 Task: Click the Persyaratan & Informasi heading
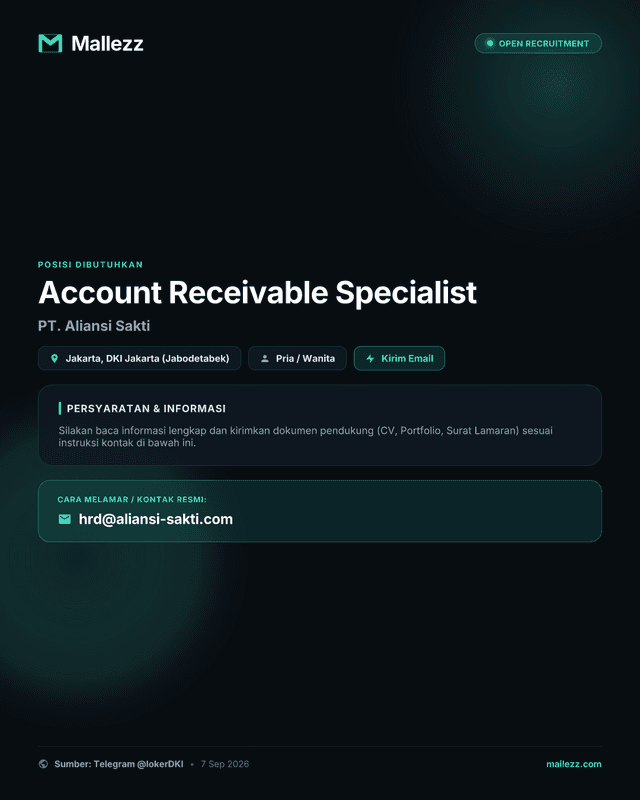[x=146, y=408]
